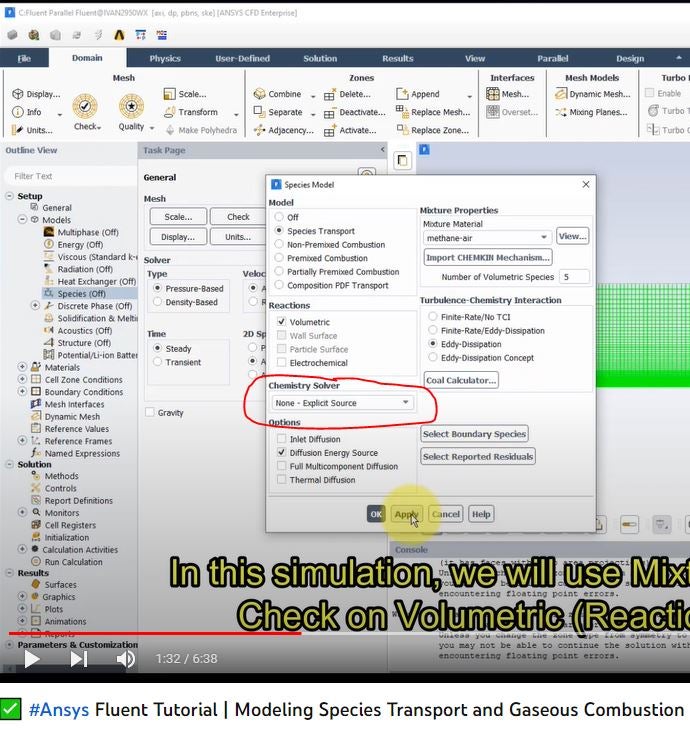The image size is (690, 730).
Task: Click the Units ribbon icon
Action: click(x=17, y=130)
